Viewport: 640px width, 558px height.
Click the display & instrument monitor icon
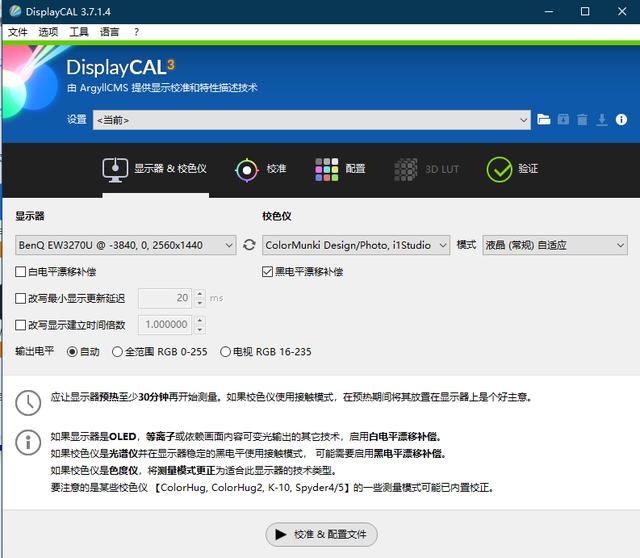click(x=115, y=169)
